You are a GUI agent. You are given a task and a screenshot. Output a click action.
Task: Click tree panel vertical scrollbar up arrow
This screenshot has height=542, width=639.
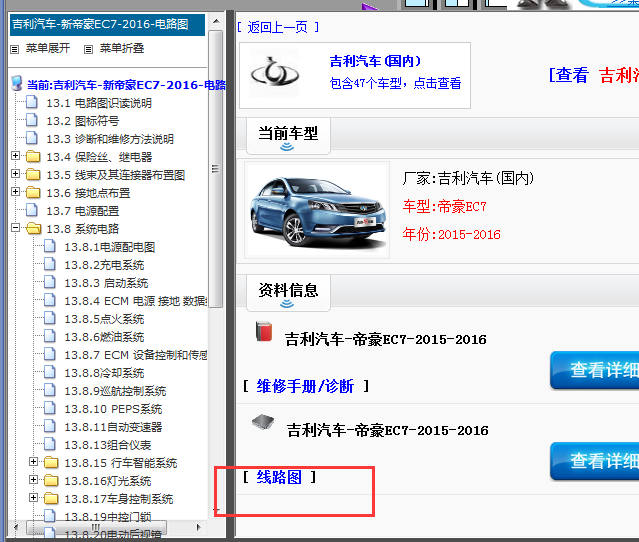[x=216, y=21]
